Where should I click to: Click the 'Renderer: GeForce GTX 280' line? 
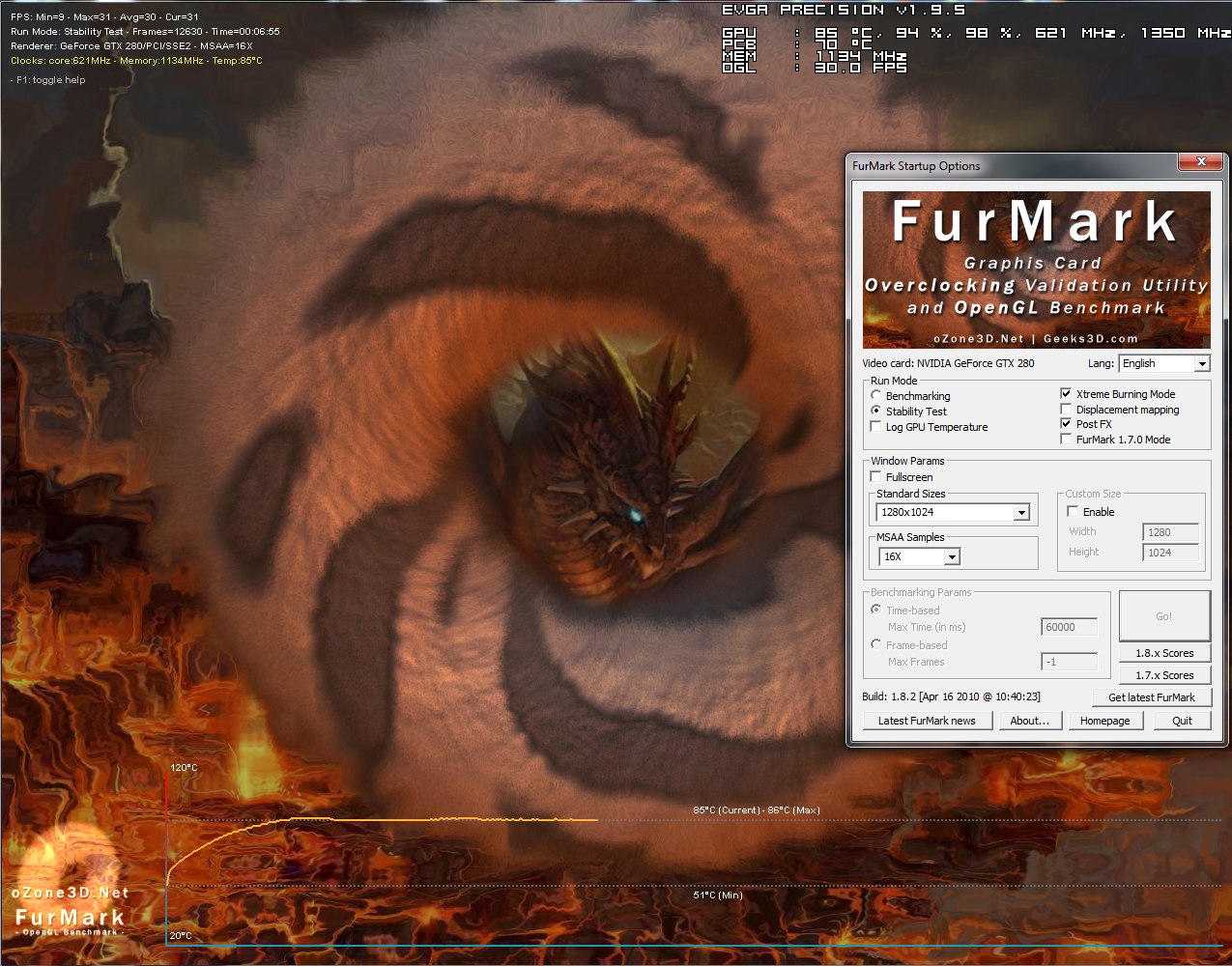(x=131, y=45)
